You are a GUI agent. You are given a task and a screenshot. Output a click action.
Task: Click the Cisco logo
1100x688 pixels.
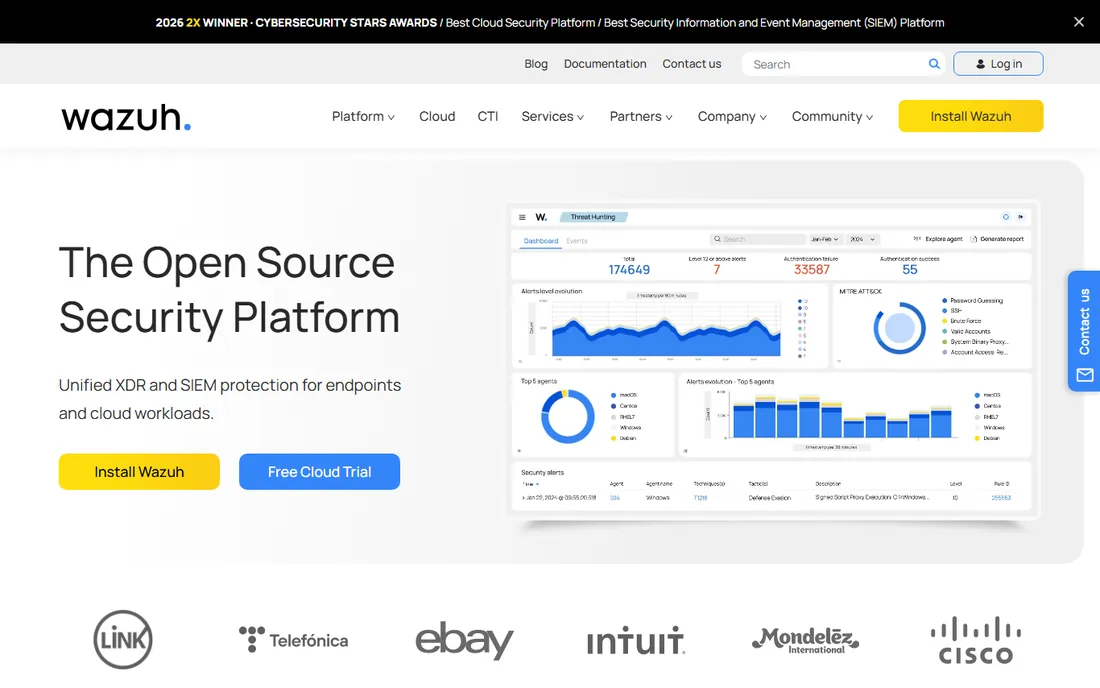tap(976, 640)
